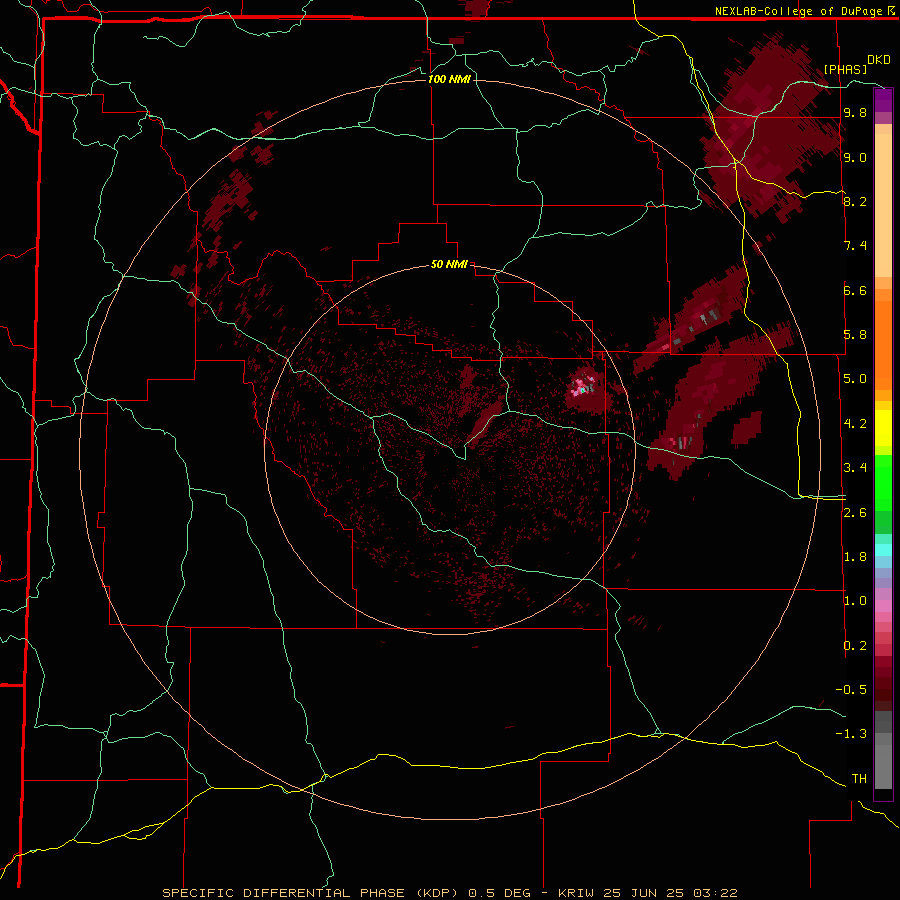
Task: Click the 7.4 value on the scale
Action: tap(855, 246)
